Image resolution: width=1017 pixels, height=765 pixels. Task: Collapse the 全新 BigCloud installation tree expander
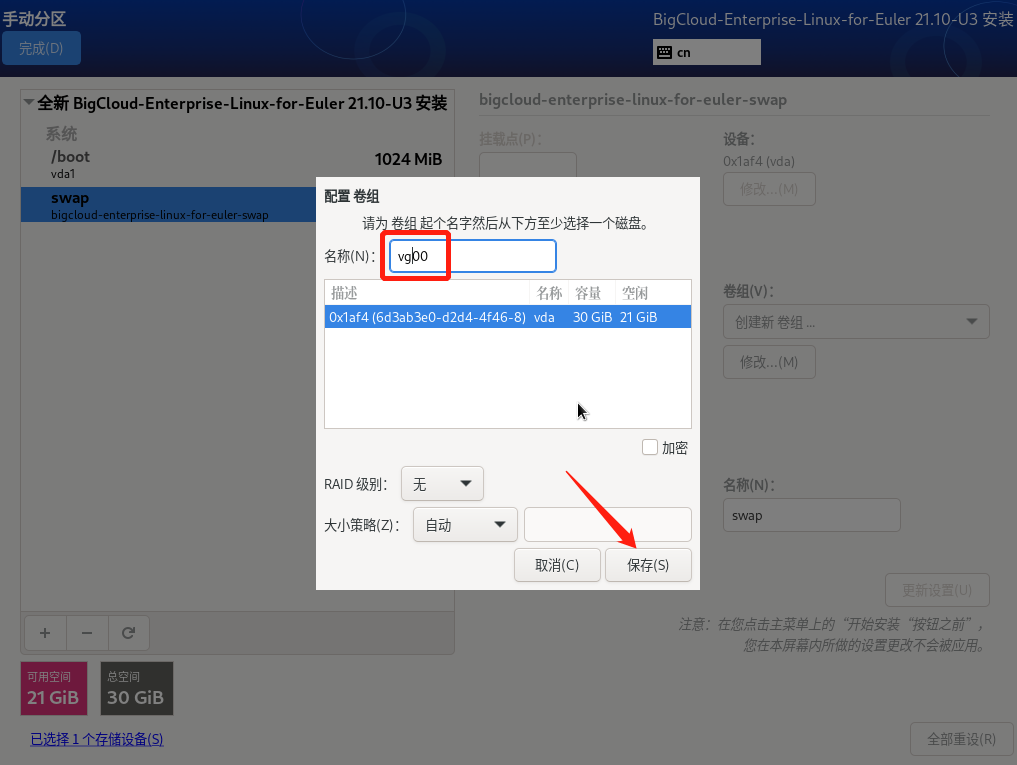pos(29,103)
